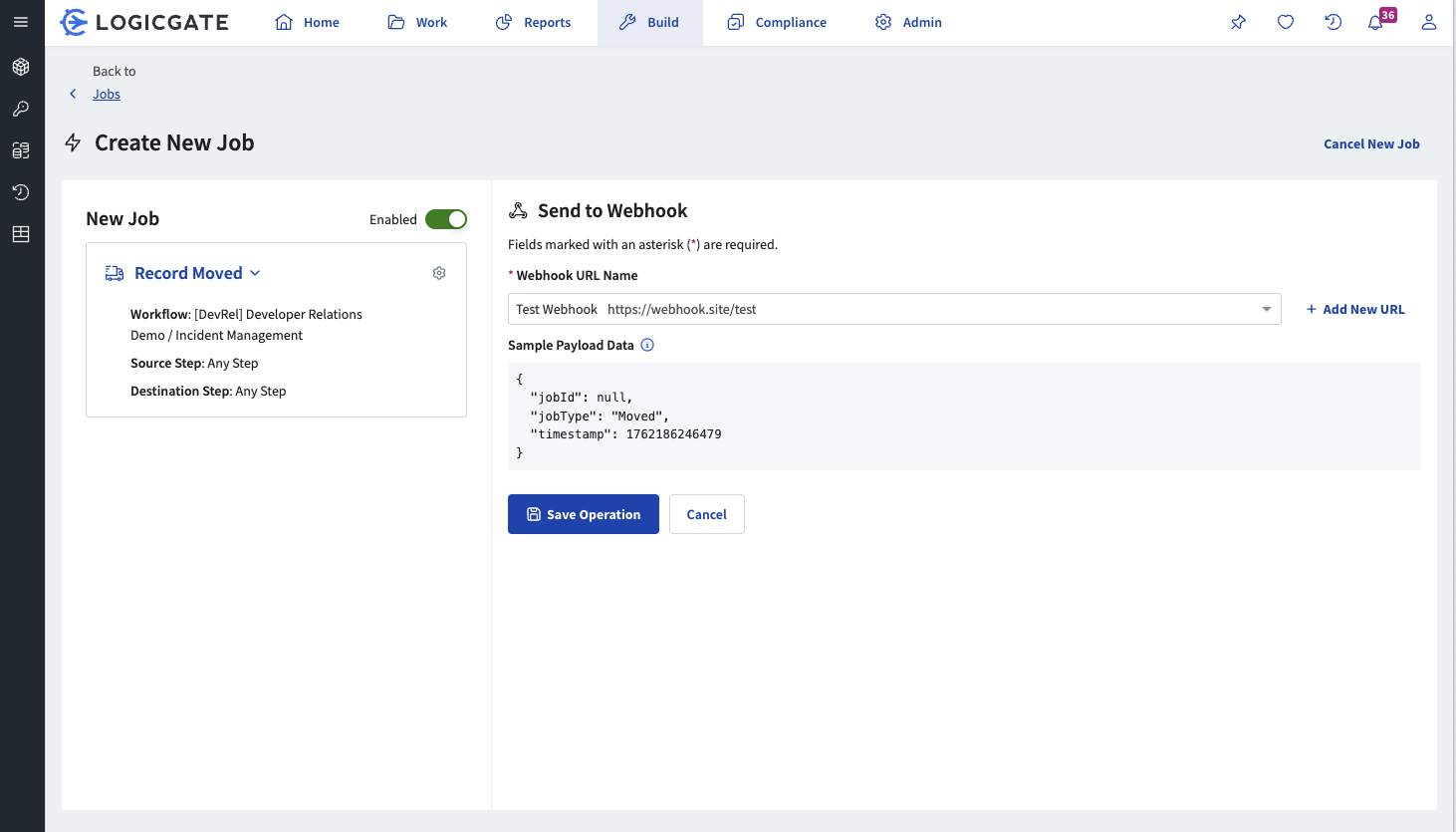Open the hamburger menu atop the sidebar
The image size is (1456, 832).
coord(22,22)
